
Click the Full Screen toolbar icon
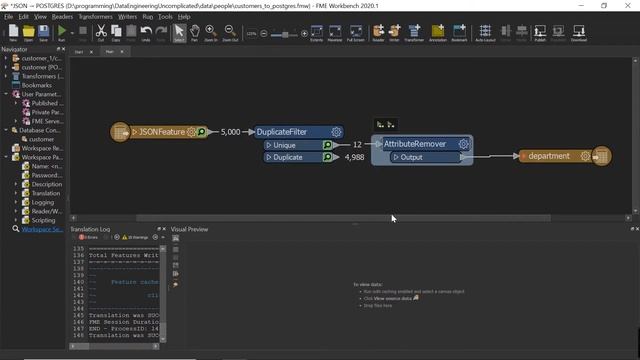[356, 33]
